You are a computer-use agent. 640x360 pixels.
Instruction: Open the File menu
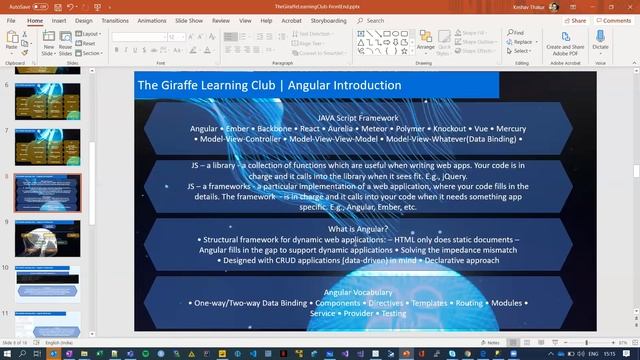(x=11, y=20)
